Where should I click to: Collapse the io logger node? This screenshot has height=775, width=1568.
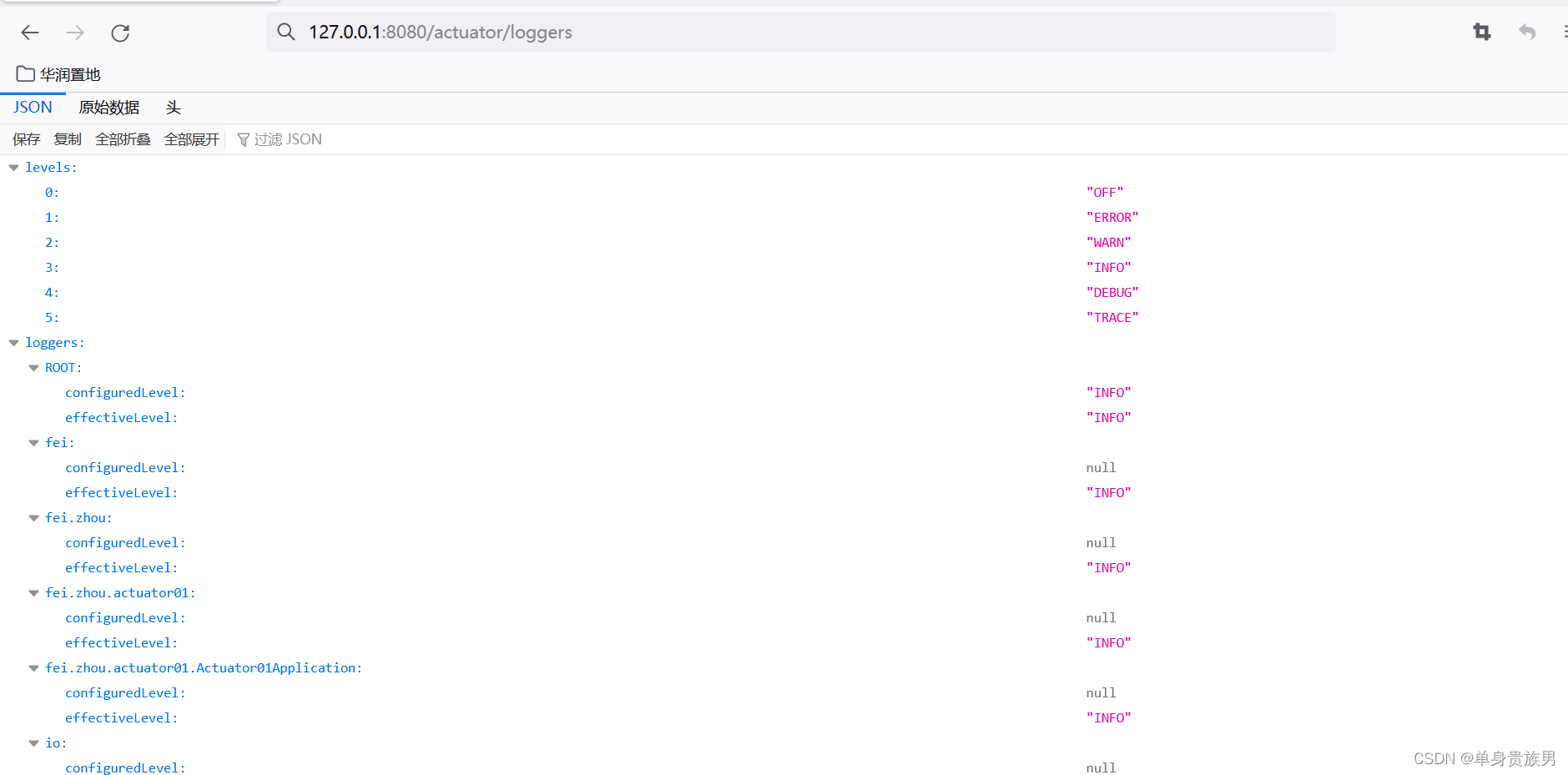pos(33,743)
